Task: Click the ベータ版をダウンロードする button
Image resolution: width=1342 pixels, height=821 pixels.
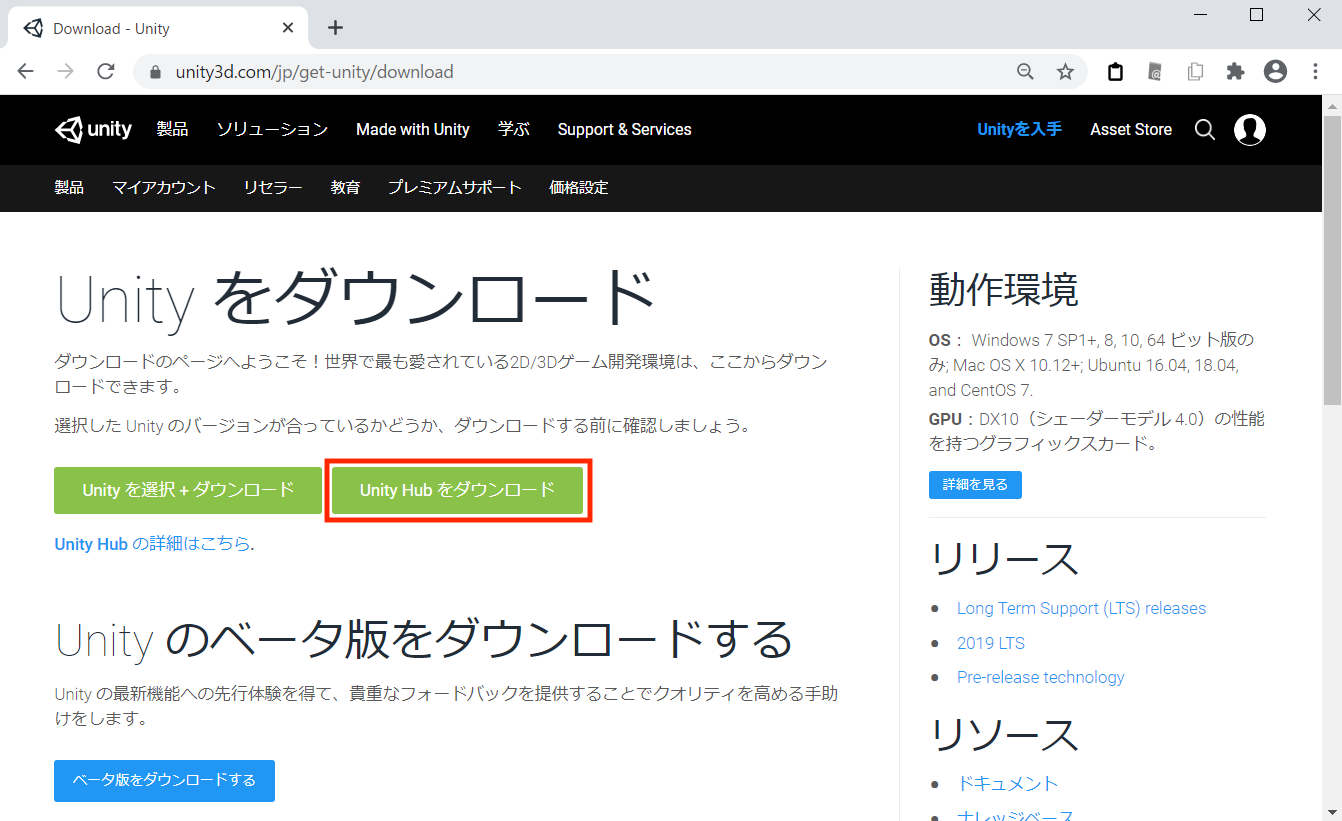Action: tap(164, 780)
